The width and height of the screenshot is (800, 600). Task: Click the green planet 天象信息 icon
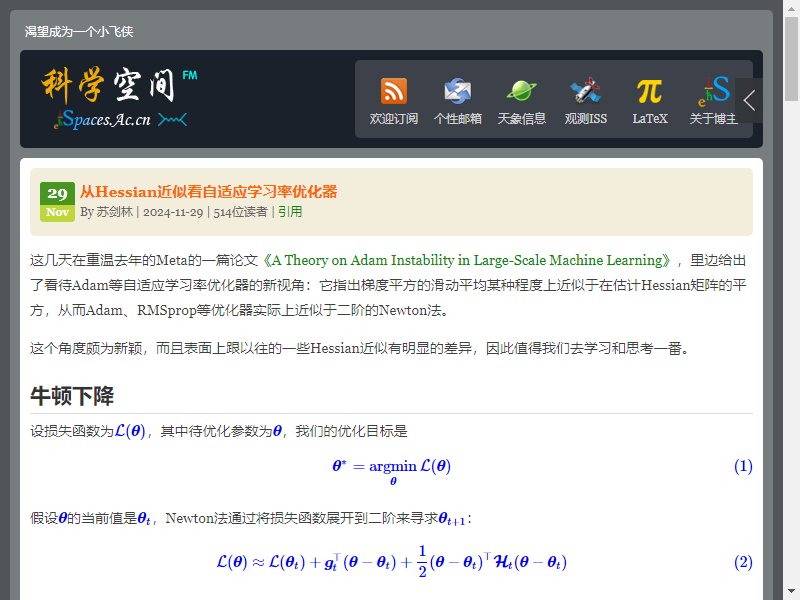click(521, 91)
